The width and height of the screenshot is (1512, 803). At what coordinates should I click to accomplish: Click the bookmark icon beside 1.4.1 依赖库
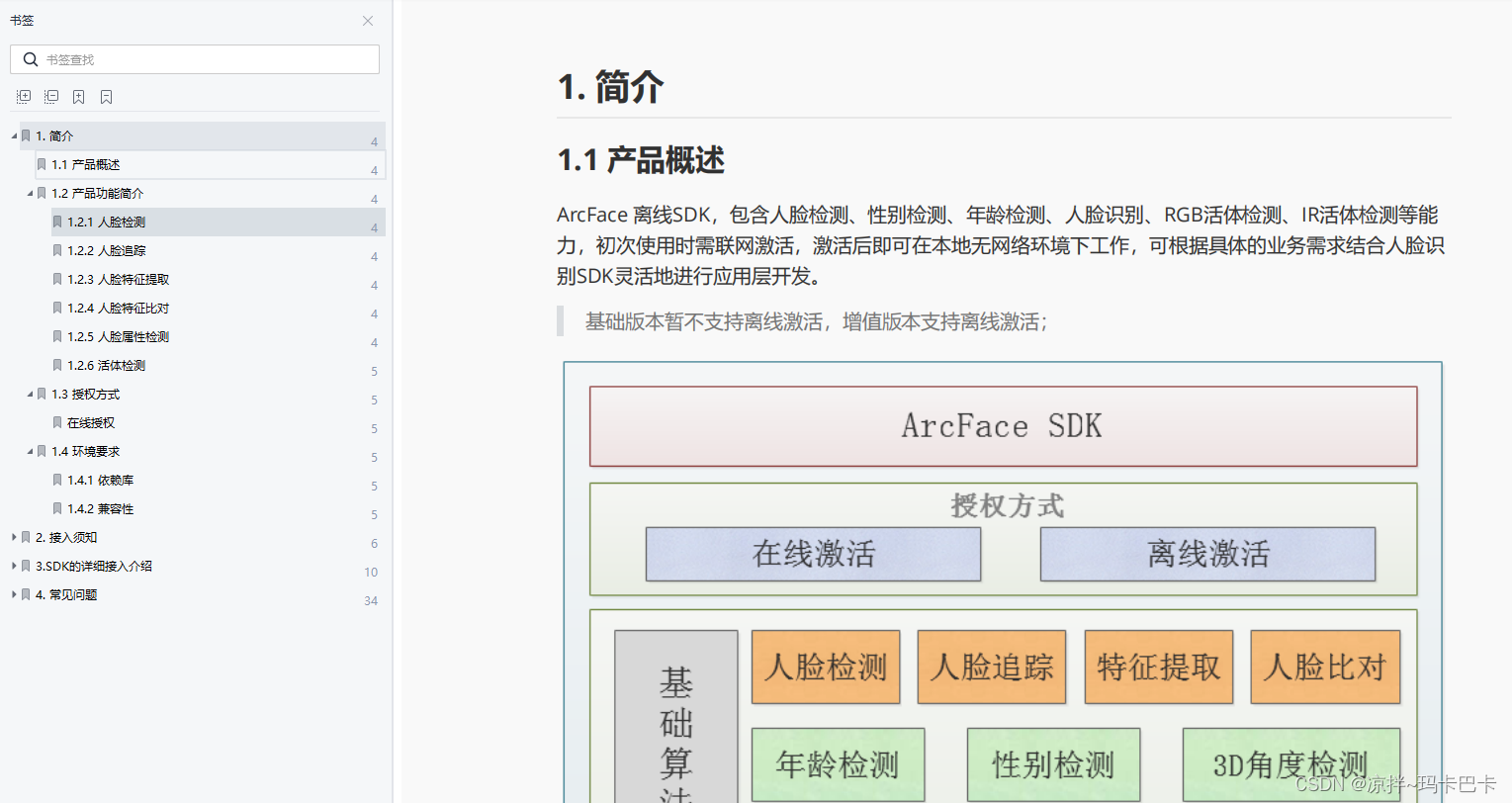[57, 481]
